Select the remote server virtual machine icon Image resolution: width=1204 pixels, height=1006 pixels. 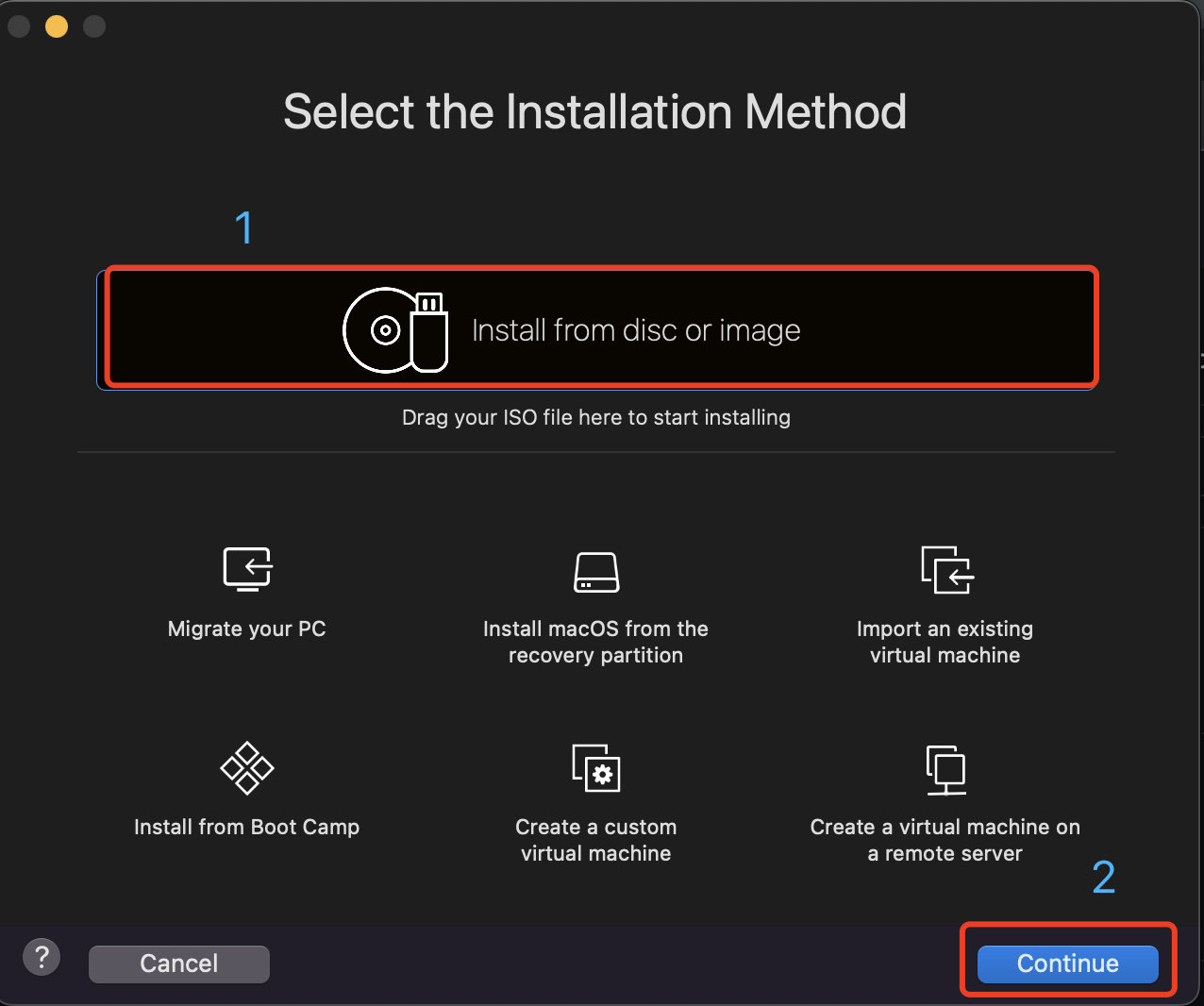point(945,769)
